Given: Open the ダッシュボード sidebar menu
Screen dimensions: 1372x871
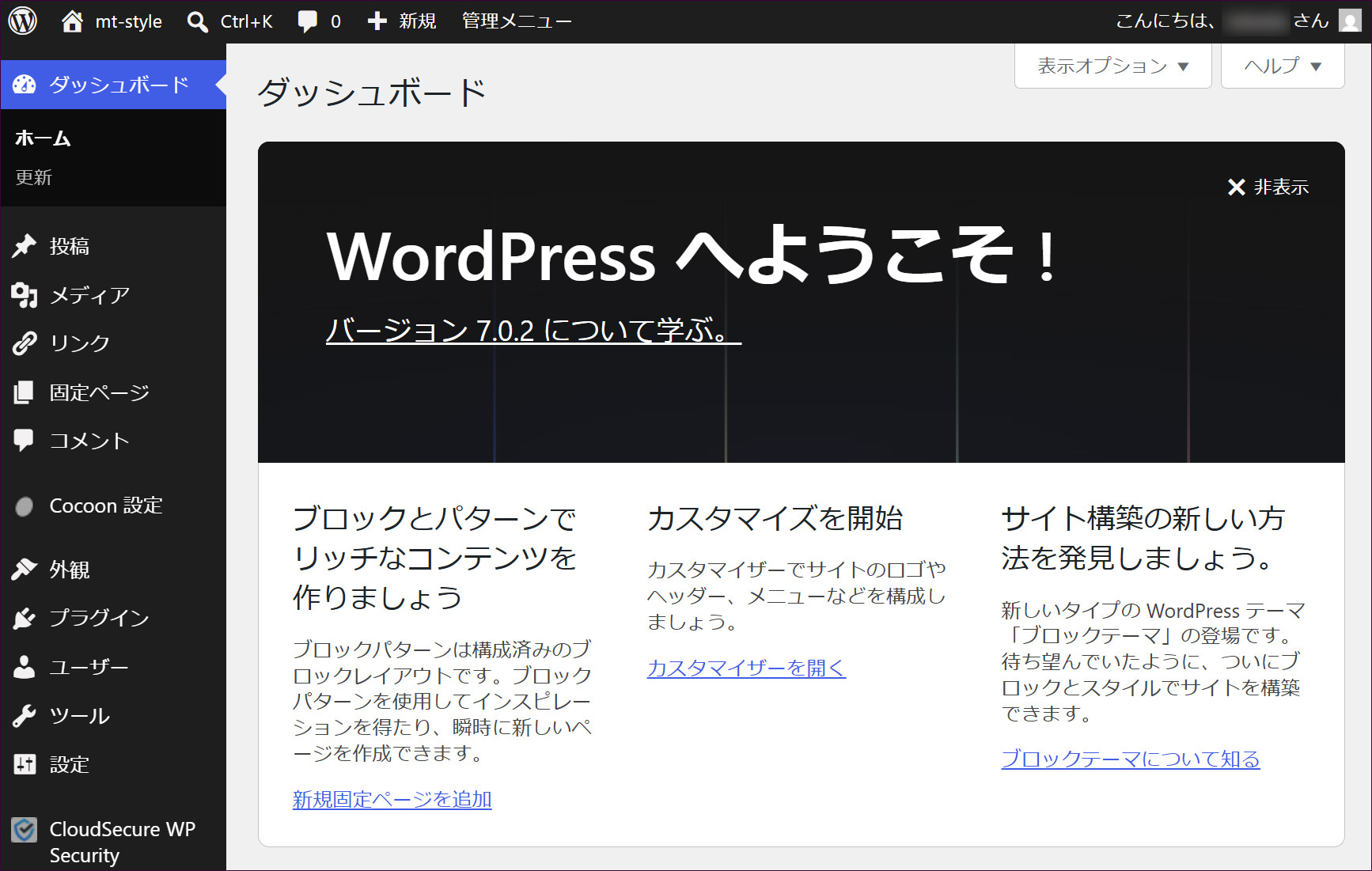Looking at the screenshot, I should pyautogui.click(x=113, y=85).
